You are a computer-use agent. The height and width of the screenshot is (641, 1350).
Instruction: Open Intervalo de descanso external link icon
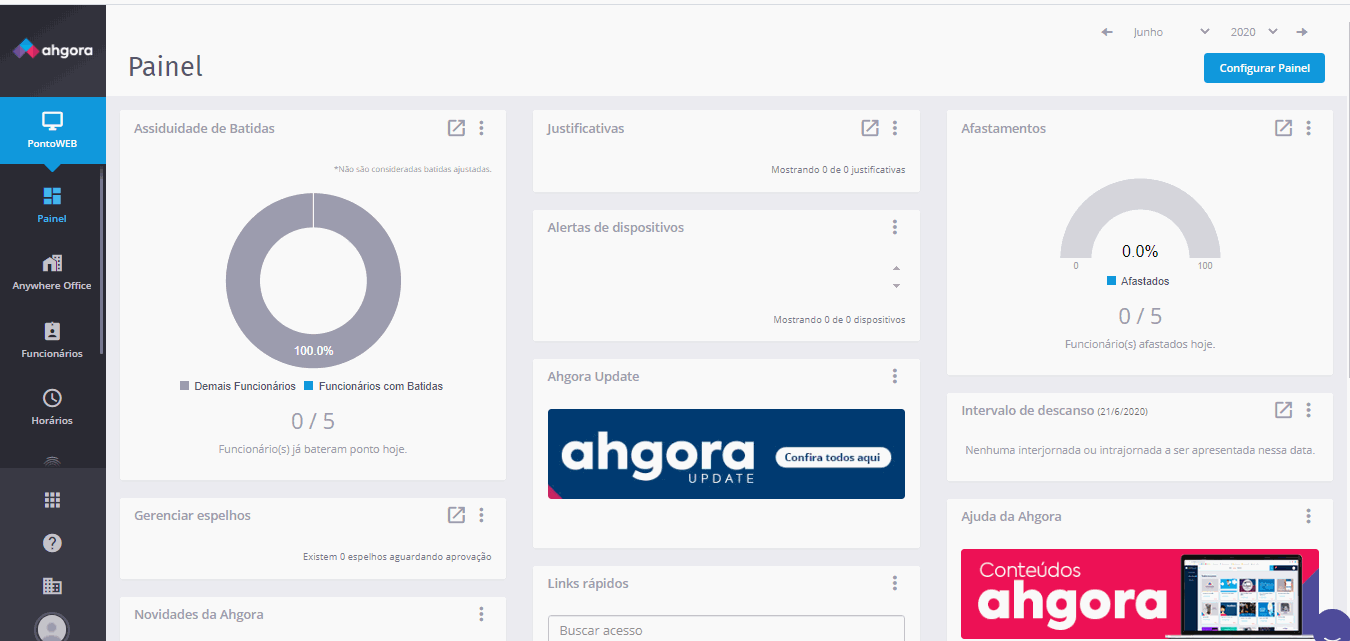pos(1283,410)
